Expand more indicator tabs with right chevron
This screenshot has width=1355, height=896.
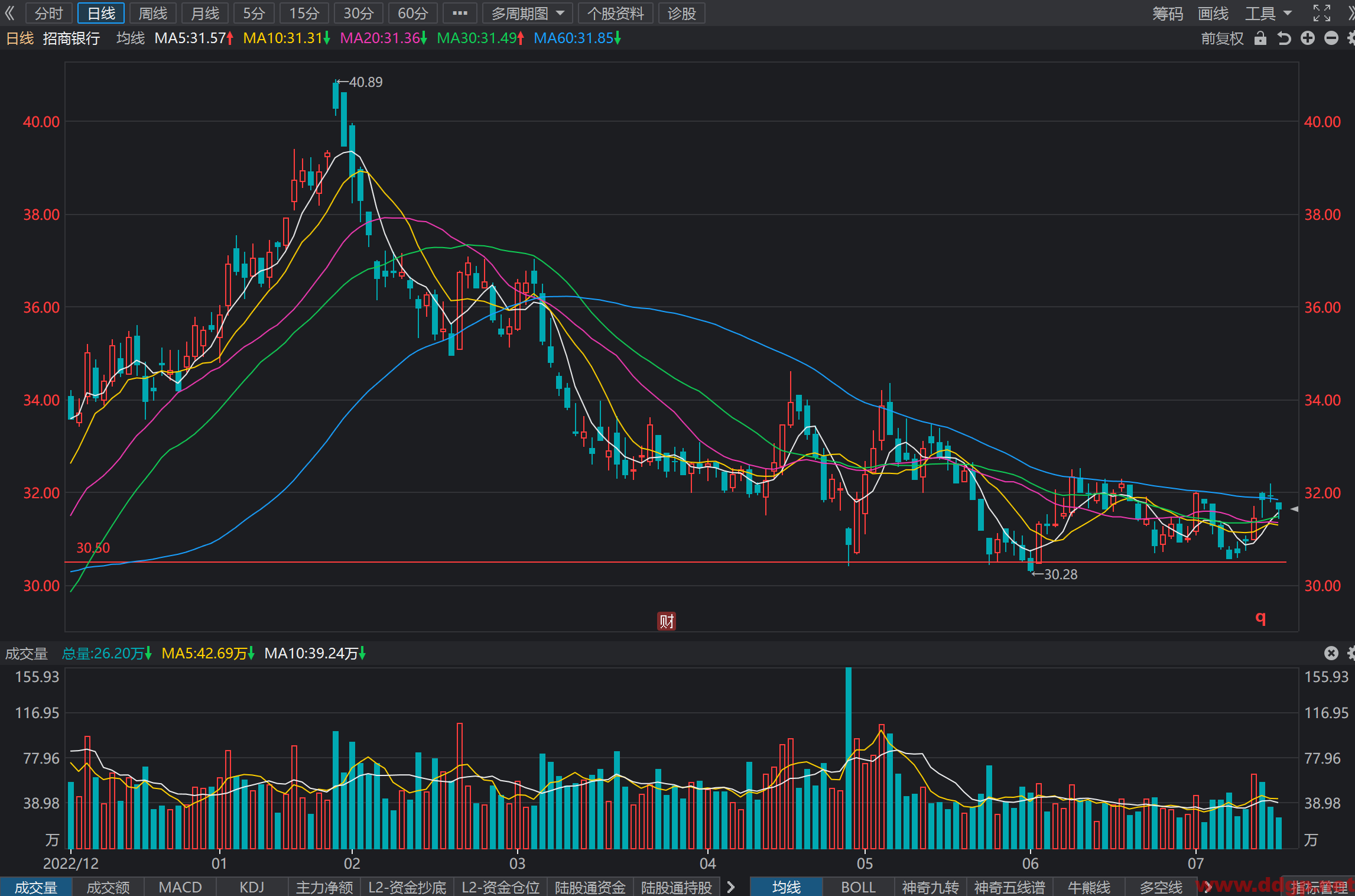[731, 887]
